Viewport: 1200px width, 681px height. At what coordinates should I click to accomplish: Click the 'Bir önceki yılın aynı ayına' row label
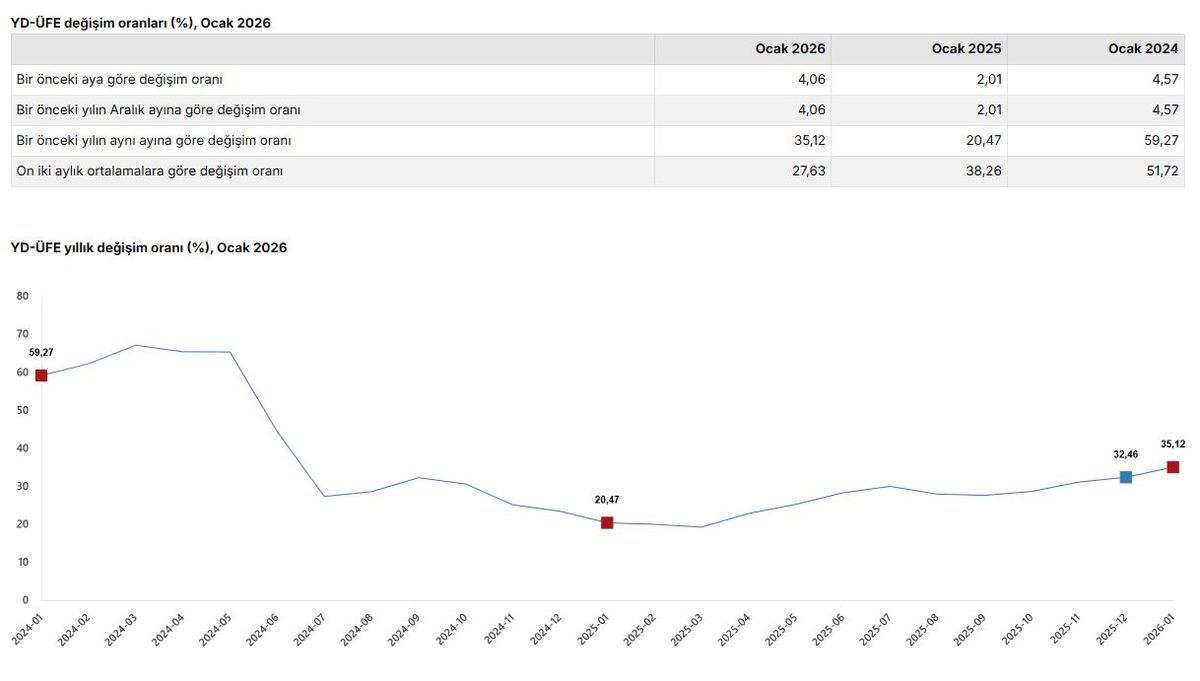[x=154, y=141]
